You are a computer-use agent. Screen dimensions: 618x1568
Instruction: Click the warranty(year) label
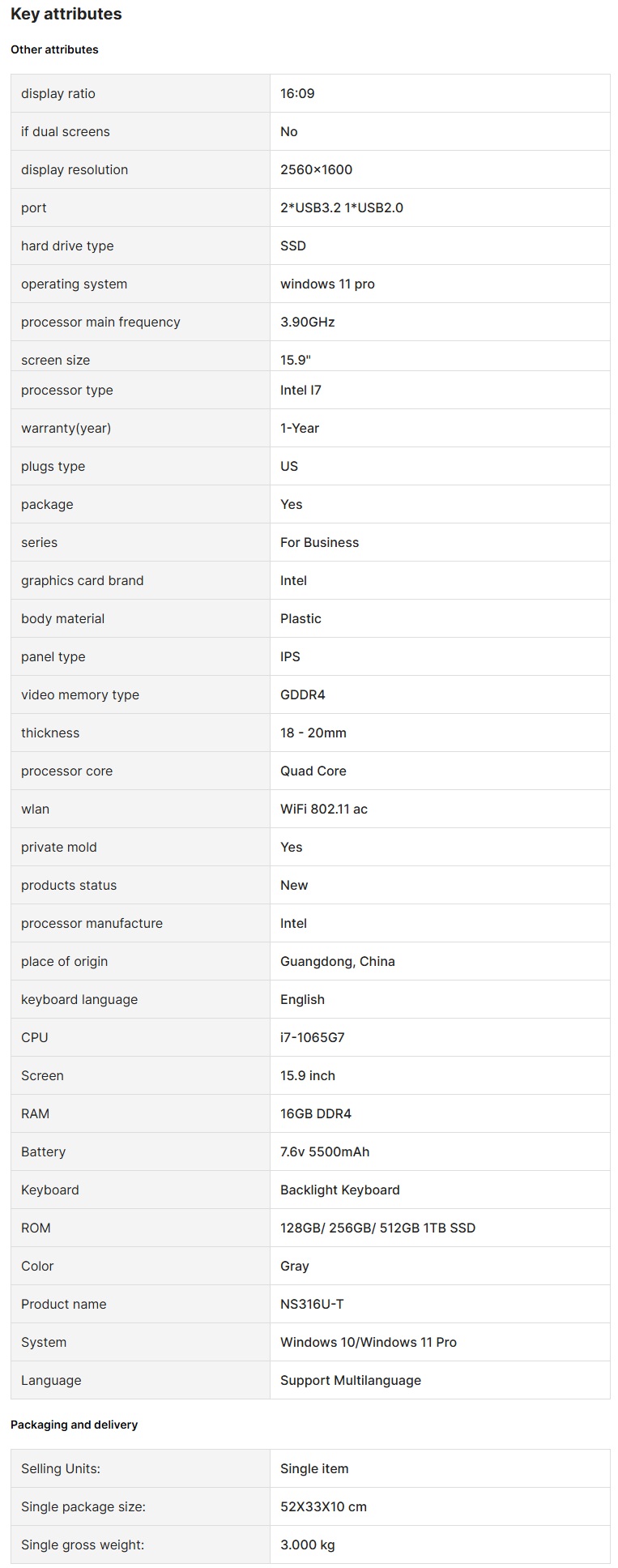click(66, 428)
